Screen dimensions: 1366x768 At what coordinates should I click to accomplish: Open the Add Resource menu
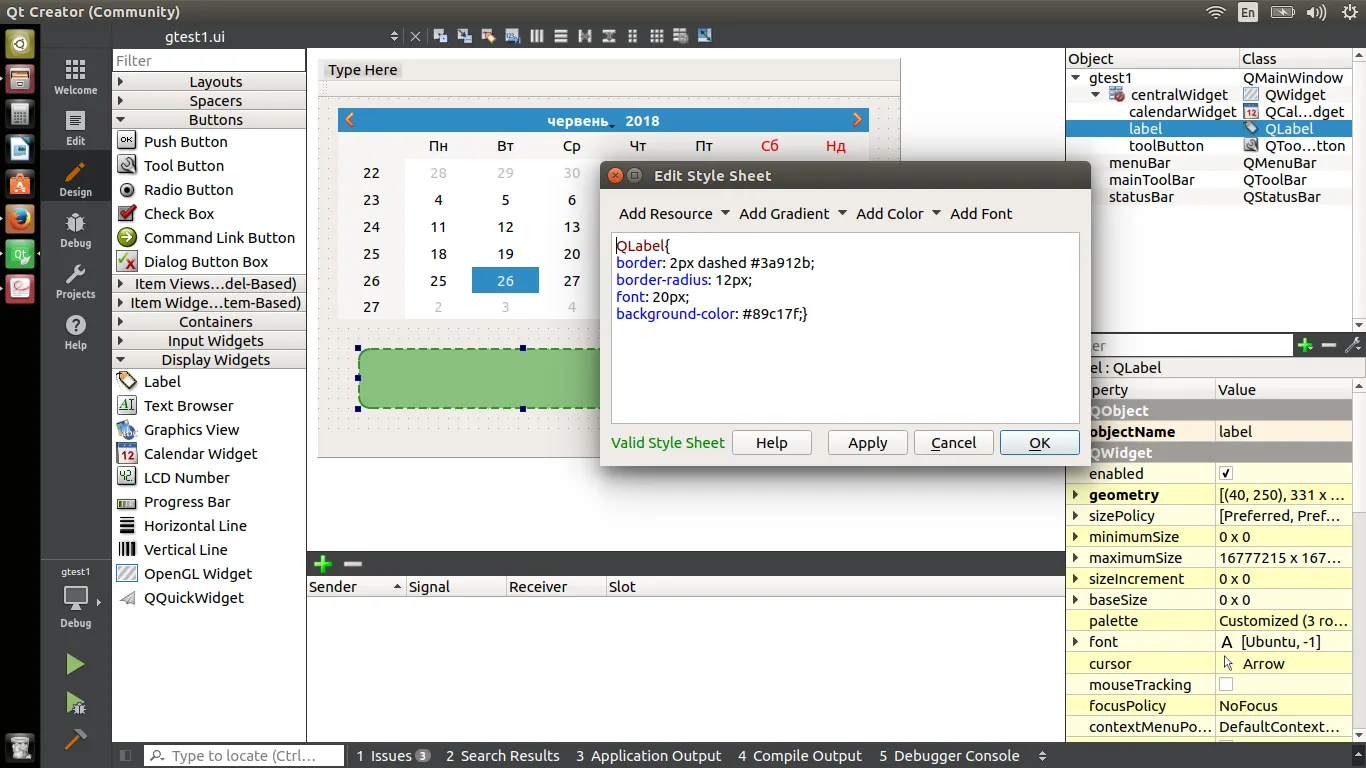pos(674,214)
